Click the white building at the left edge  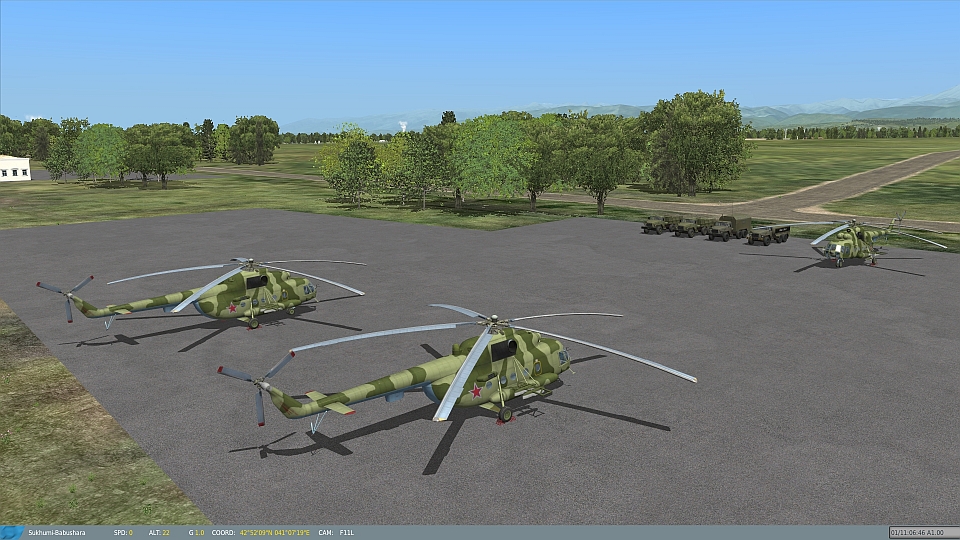14,168
